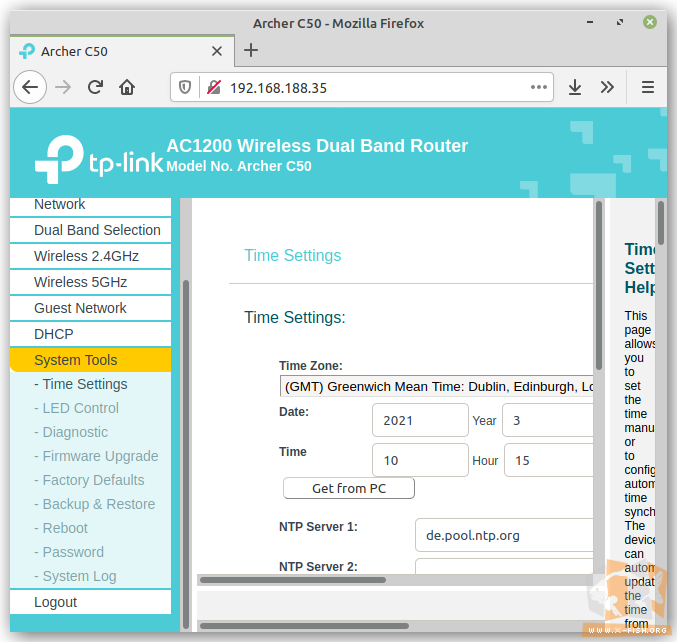Click the browser forward arrow
Viewport: 677px width, 642px height.
(x=63, y=88)
